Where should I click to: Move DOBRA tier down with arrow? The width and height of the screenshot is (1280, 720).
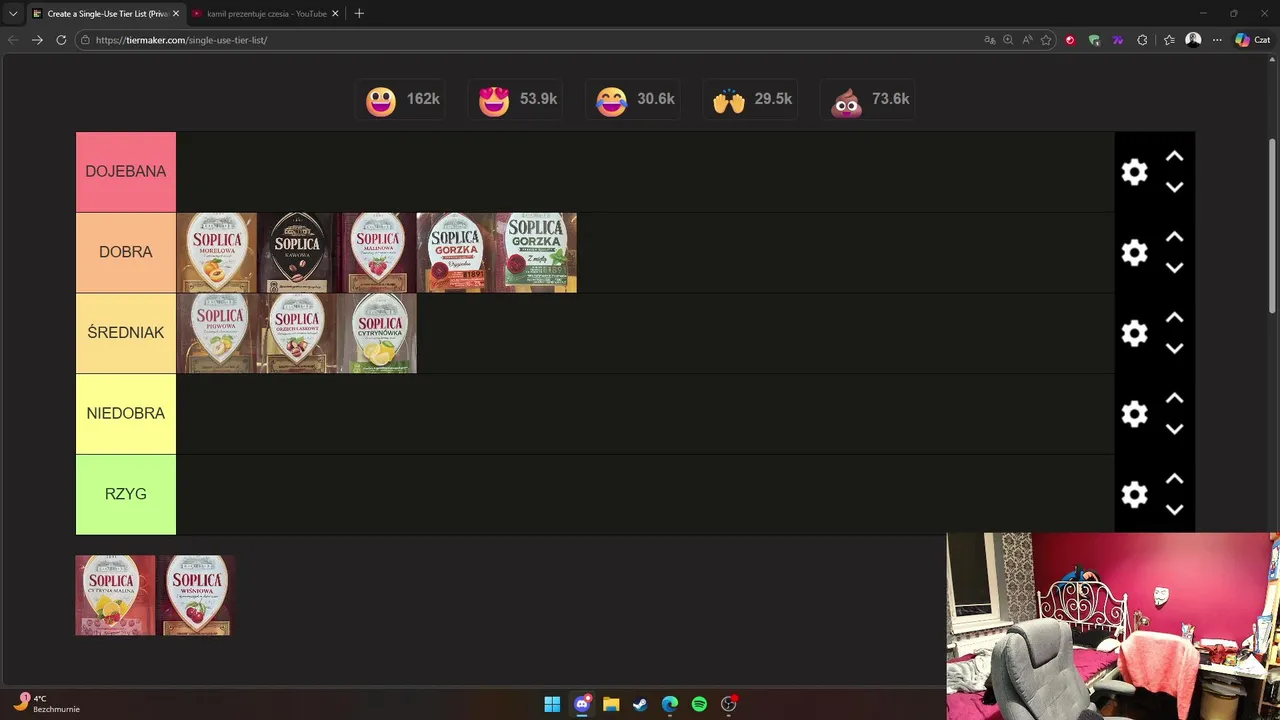click(1175, 268)
